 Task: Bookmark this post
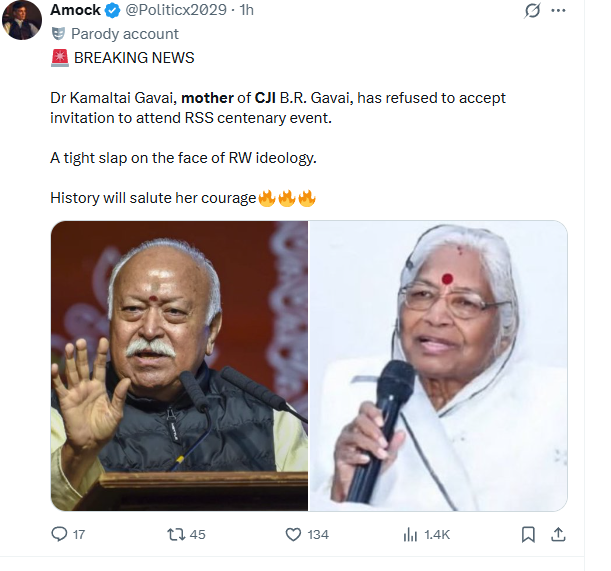(528, 534)
